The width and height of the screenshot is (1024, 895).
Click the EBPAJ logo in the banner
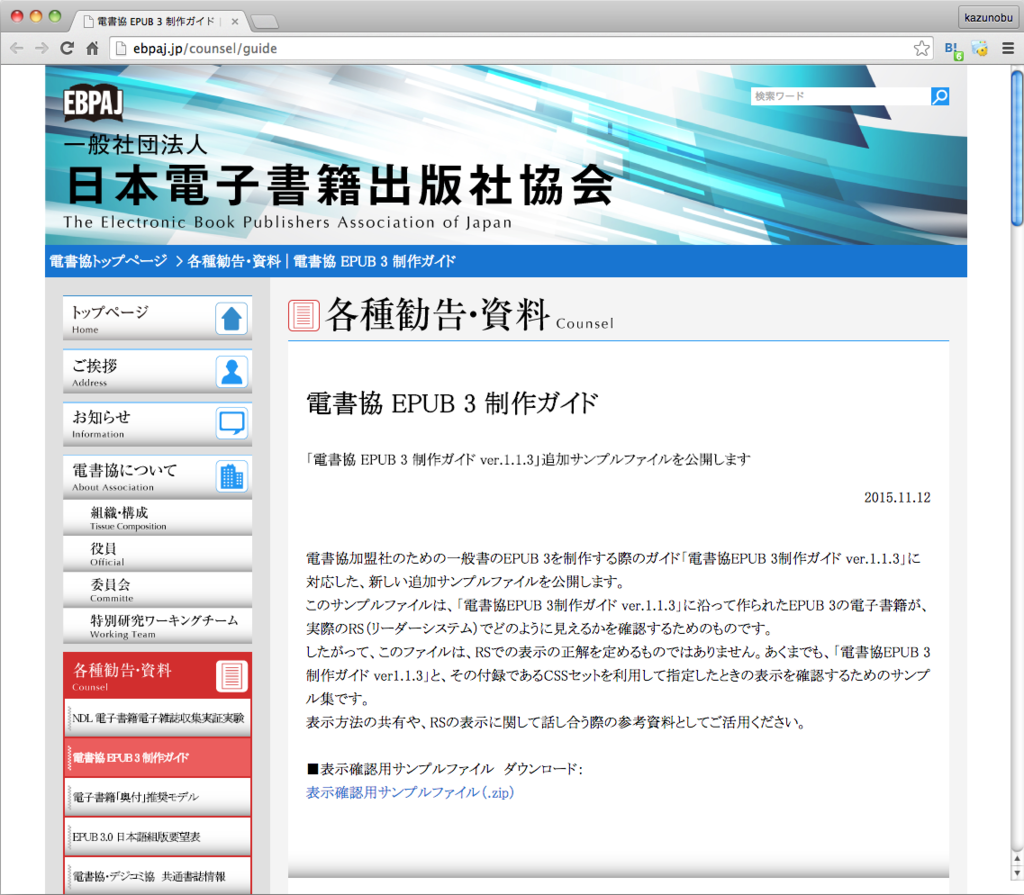(93, 102)
